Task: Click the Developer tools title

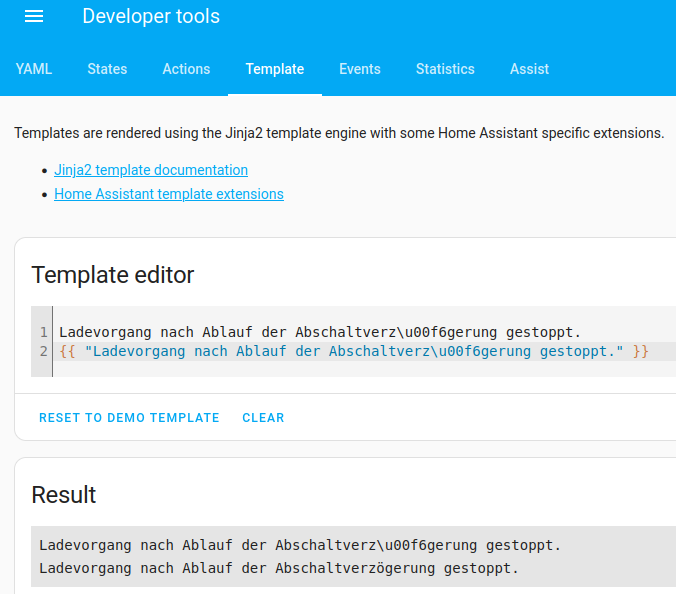Action: pyautogui.click(x=151, y=16)
